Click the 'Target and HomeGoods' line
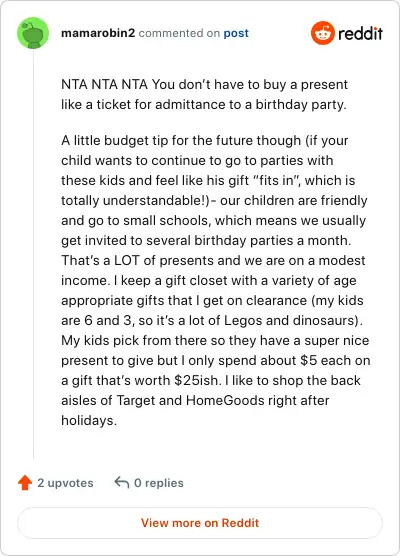400x556 pixels. pos(195,400)
